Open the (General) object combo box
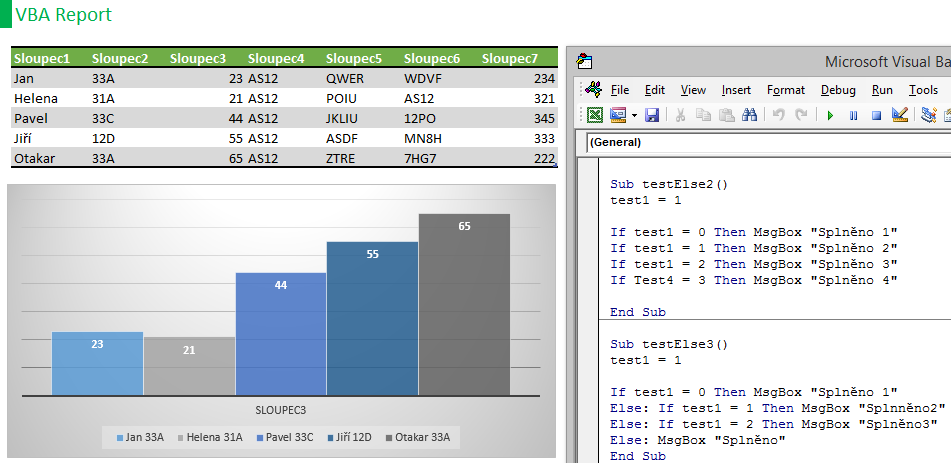This screenshot has width=951, height=463. click(768, 143)
